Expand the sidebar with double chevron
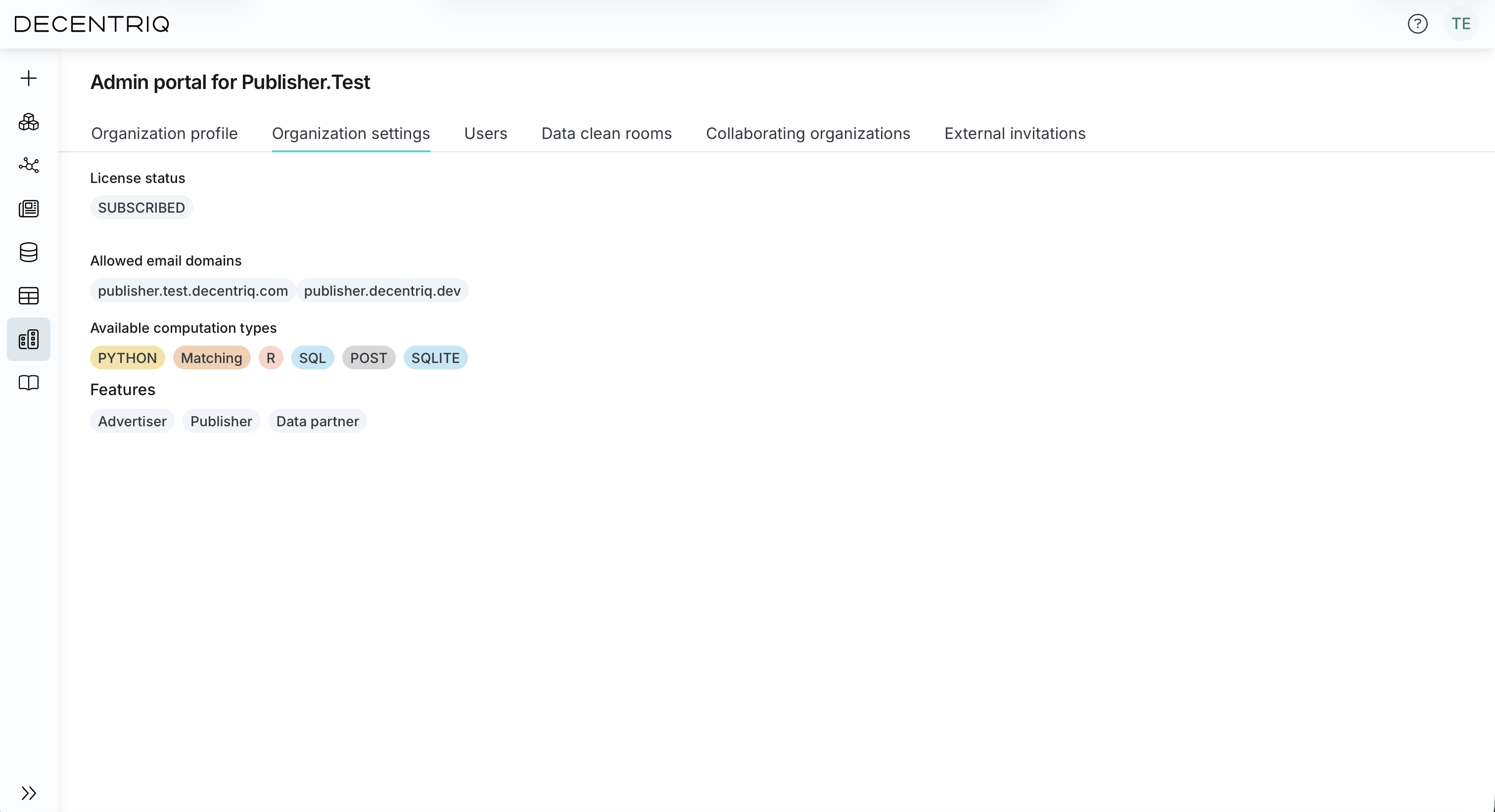1495x812 pixels. point(28,793)
